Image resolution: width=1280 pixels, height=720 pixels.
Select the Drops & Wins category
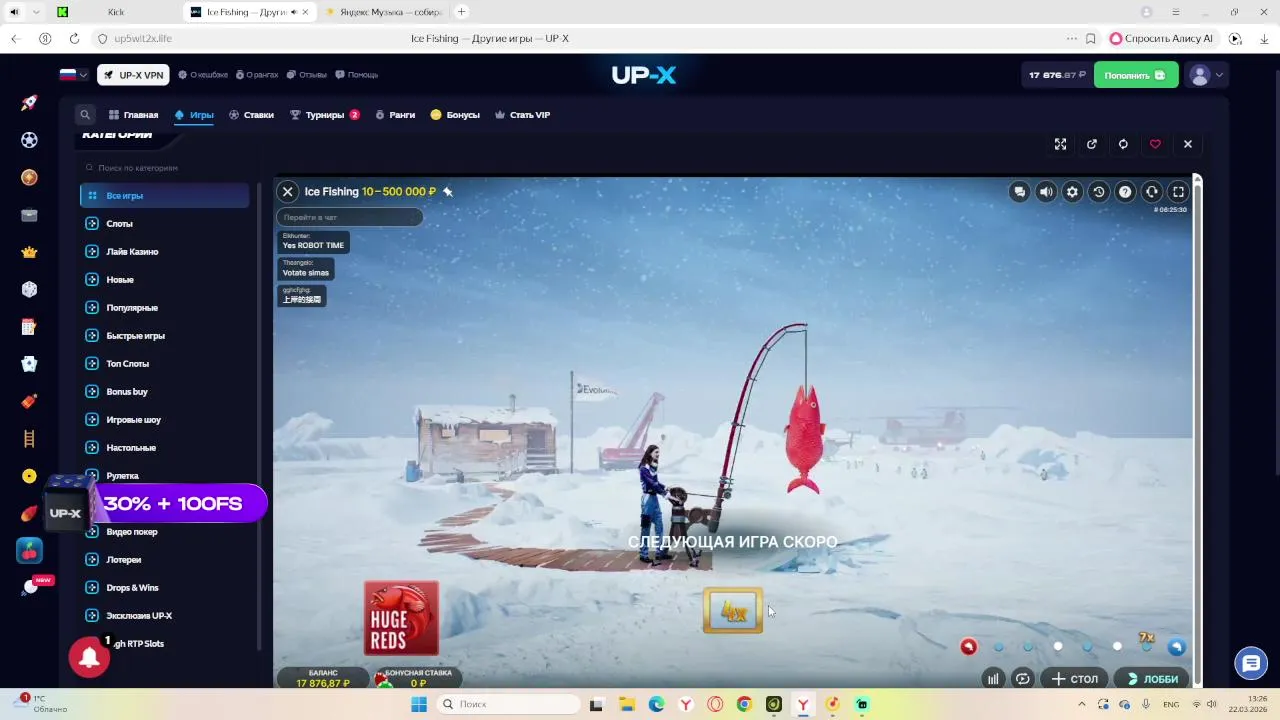pyautogui.click(x=165, y=588)
